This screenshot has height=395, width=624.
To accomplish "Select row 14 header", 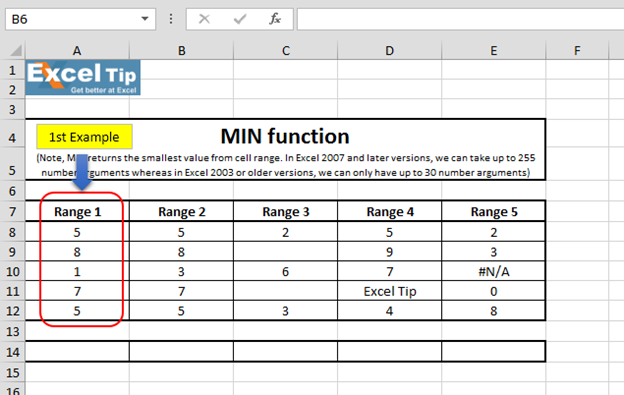I will [12, 352].
